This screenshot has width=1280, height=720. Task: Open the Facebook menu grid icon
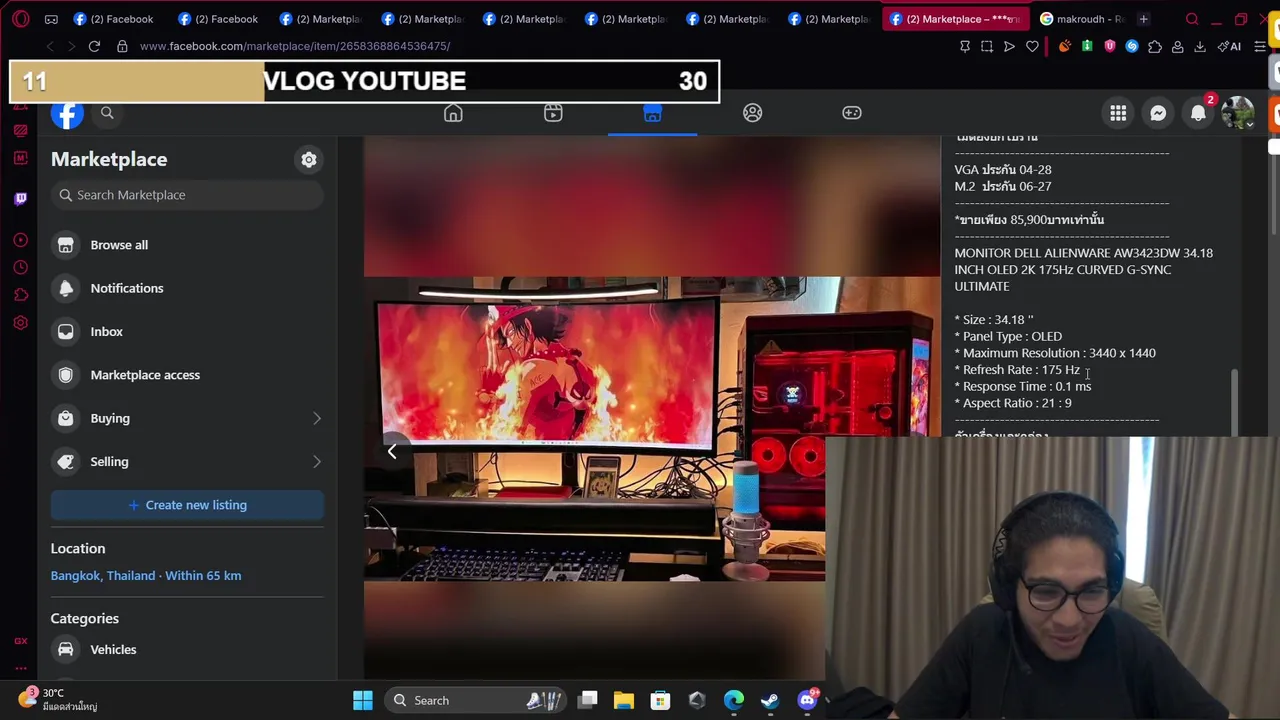(1118, 113)
